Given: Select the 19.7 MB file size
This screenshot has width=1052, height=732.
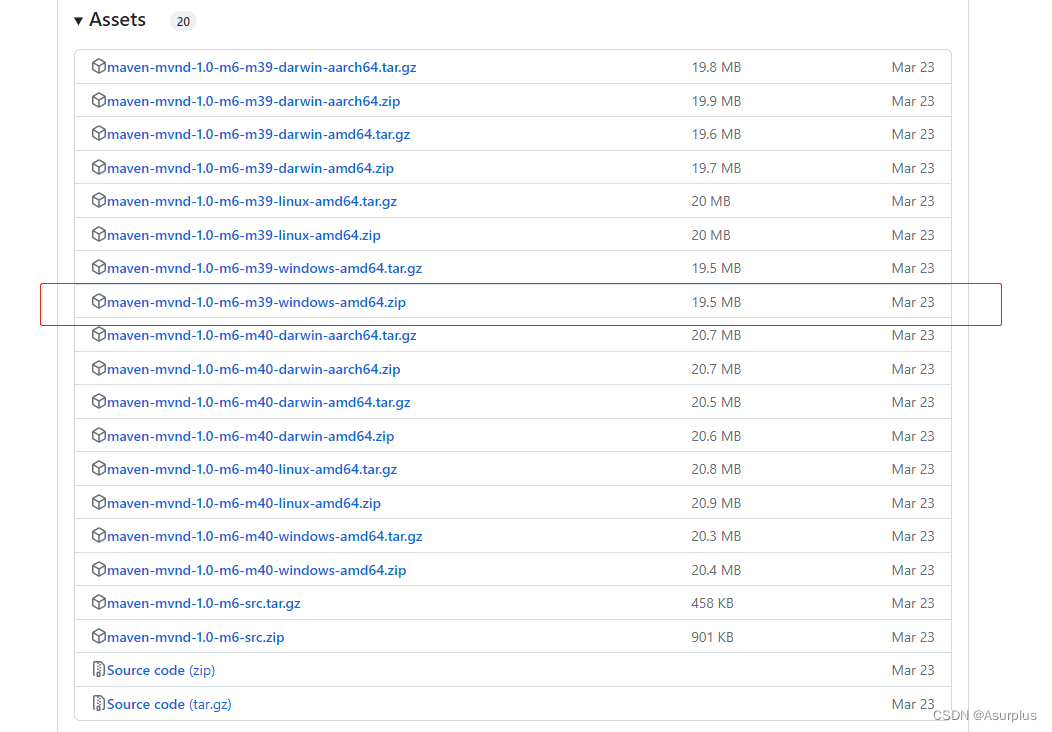Looking at the screenshot, I should 716,168.
